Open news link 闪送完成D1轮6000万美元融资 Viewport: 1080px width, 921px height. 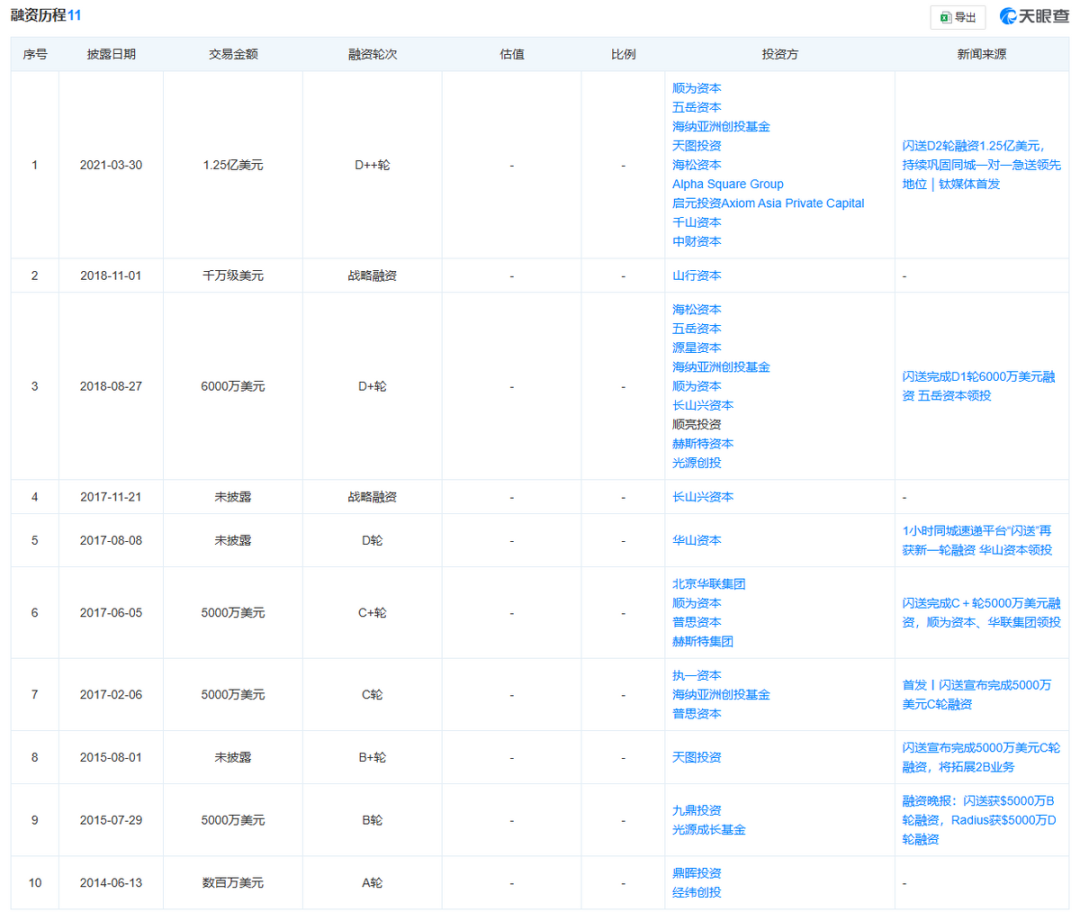979,386
